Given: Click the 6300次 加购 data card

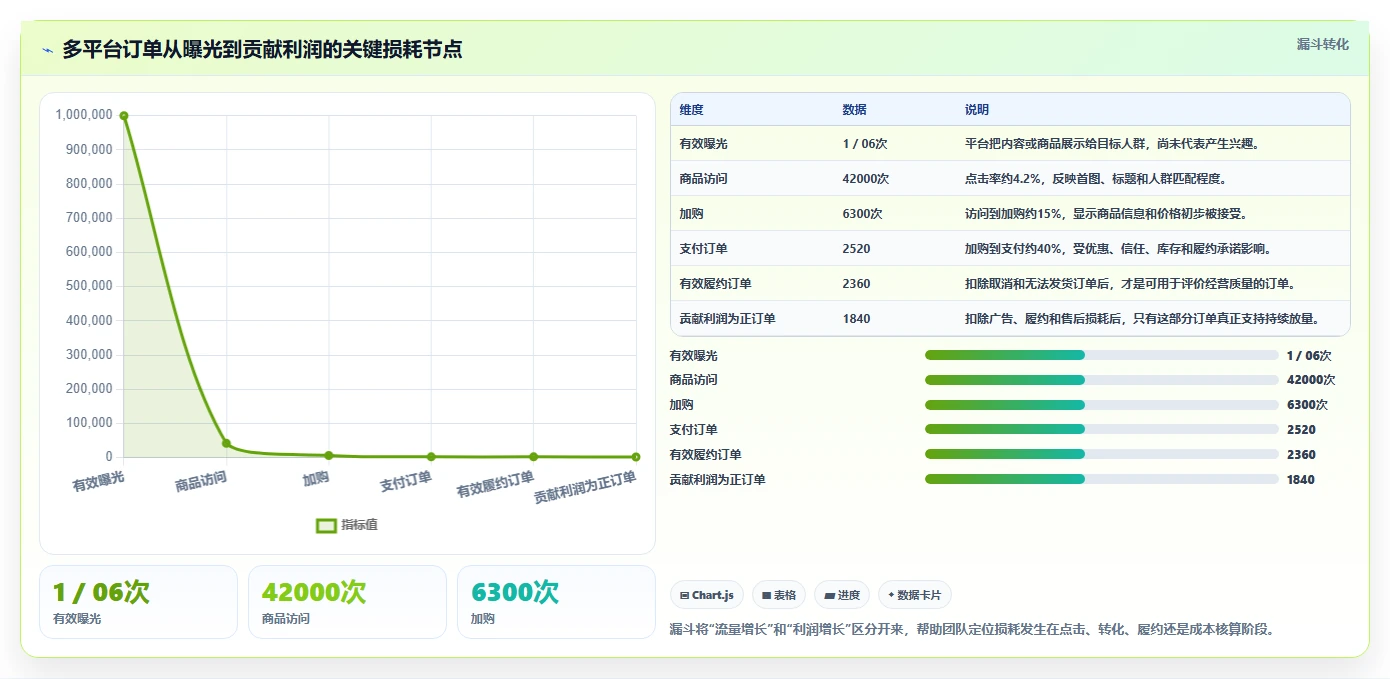Looking at the screenshot, I should point(556,602).
